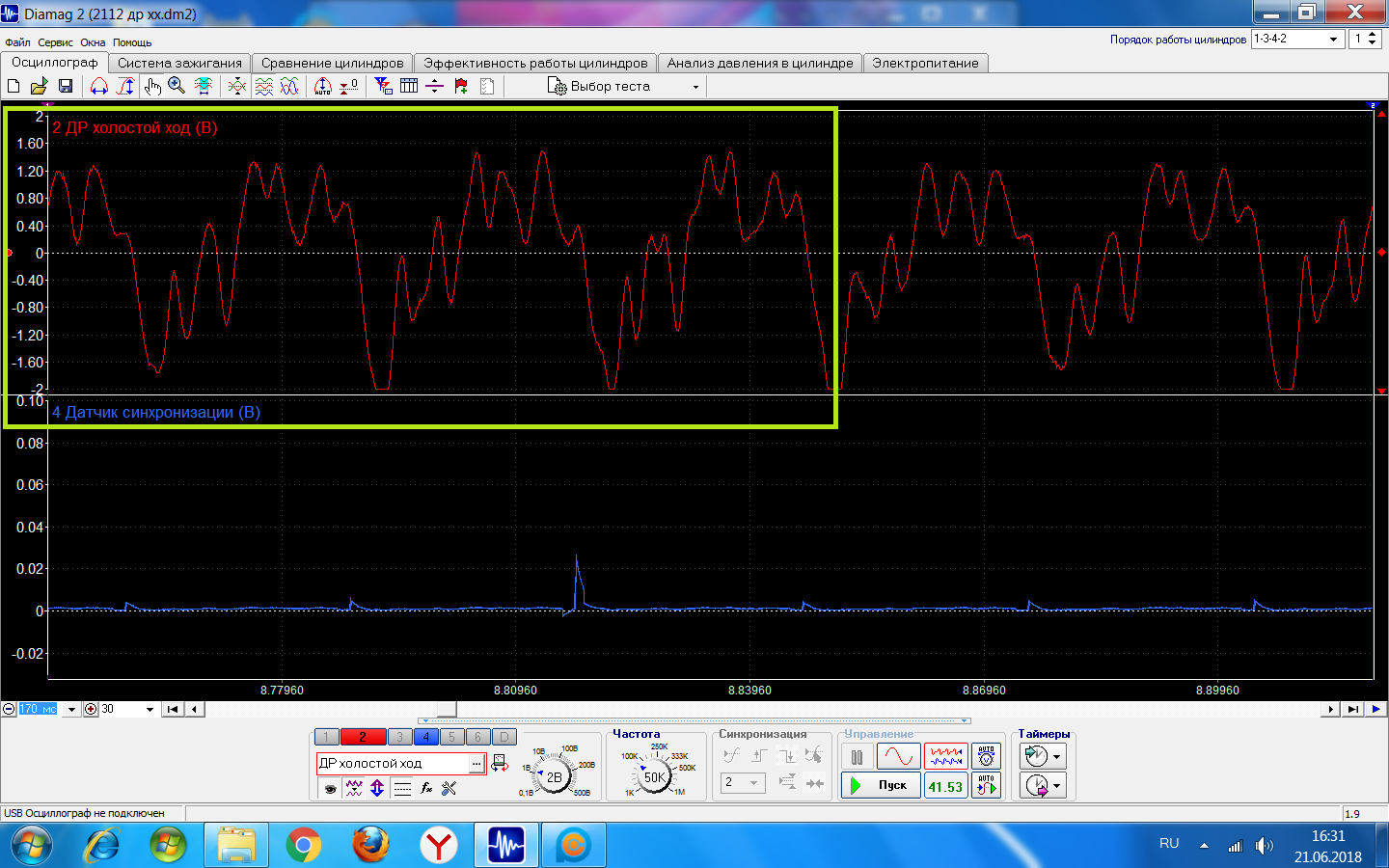Image resolution: width=1389 pixels, height=868 pixels.
Task: Open channel name browse ellipsis button
Action: tap(477, 764)
